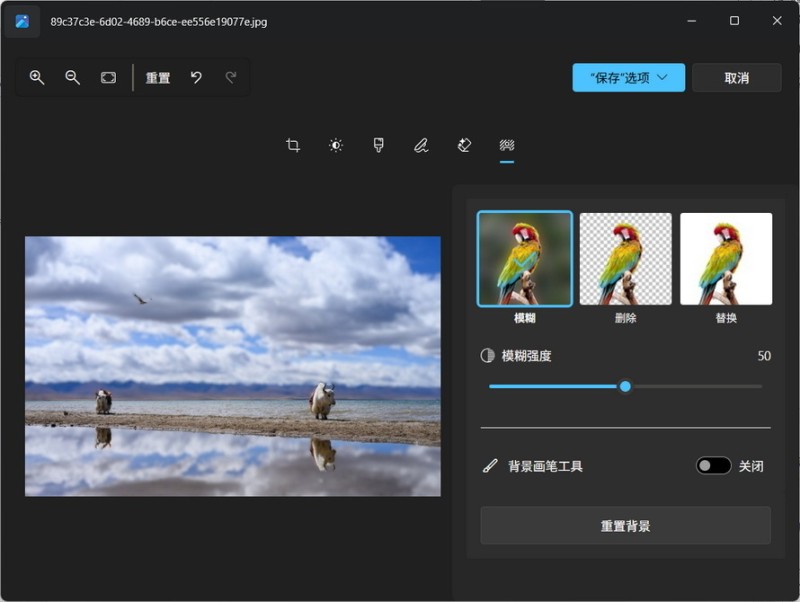Viewport: 800px width, 602px height.
Task: Open the brightness adjustment tool
Action: [x=336, y=146]
